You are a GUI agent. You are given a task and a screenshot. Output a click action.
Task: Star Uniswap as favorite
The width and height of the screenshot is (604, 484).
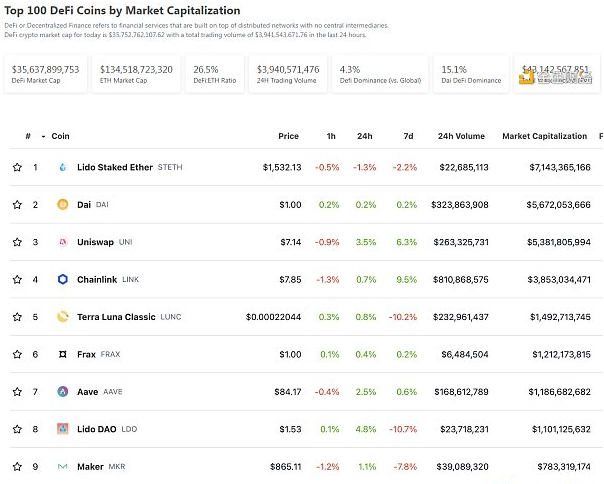coord(17,242)
